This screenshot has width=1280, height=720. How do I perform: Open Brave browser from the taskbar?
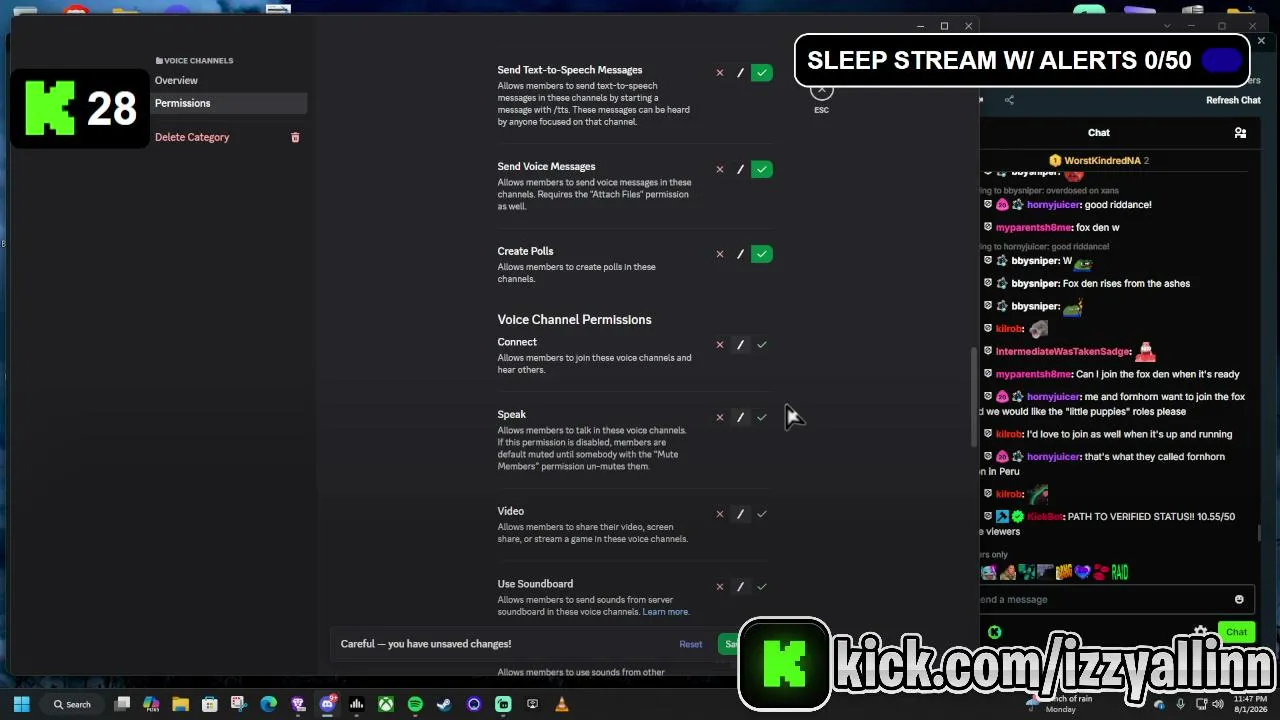(298, 704)
